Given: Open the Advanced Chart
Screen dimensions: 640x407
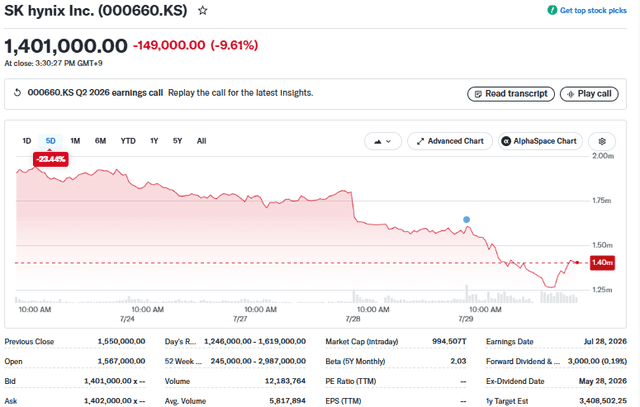Looking at the screenshot, I should (x=450, y=141).
